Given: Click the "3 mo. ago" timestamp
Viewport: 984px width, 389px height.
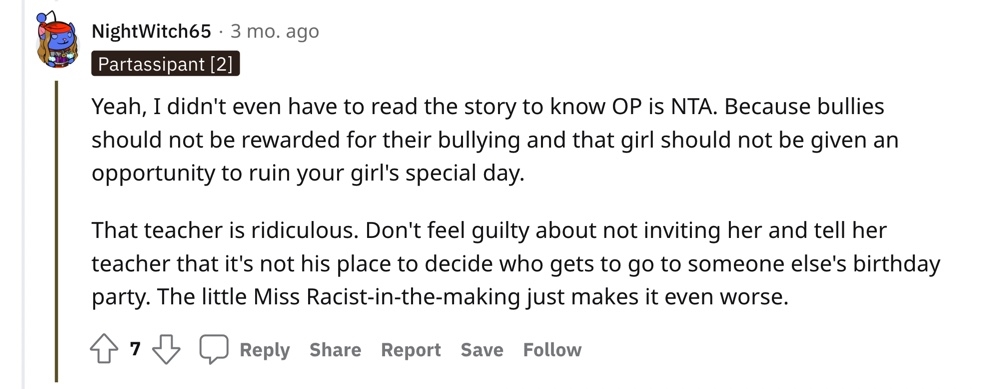Looking at the screenshot, I should tap(274, 31).
